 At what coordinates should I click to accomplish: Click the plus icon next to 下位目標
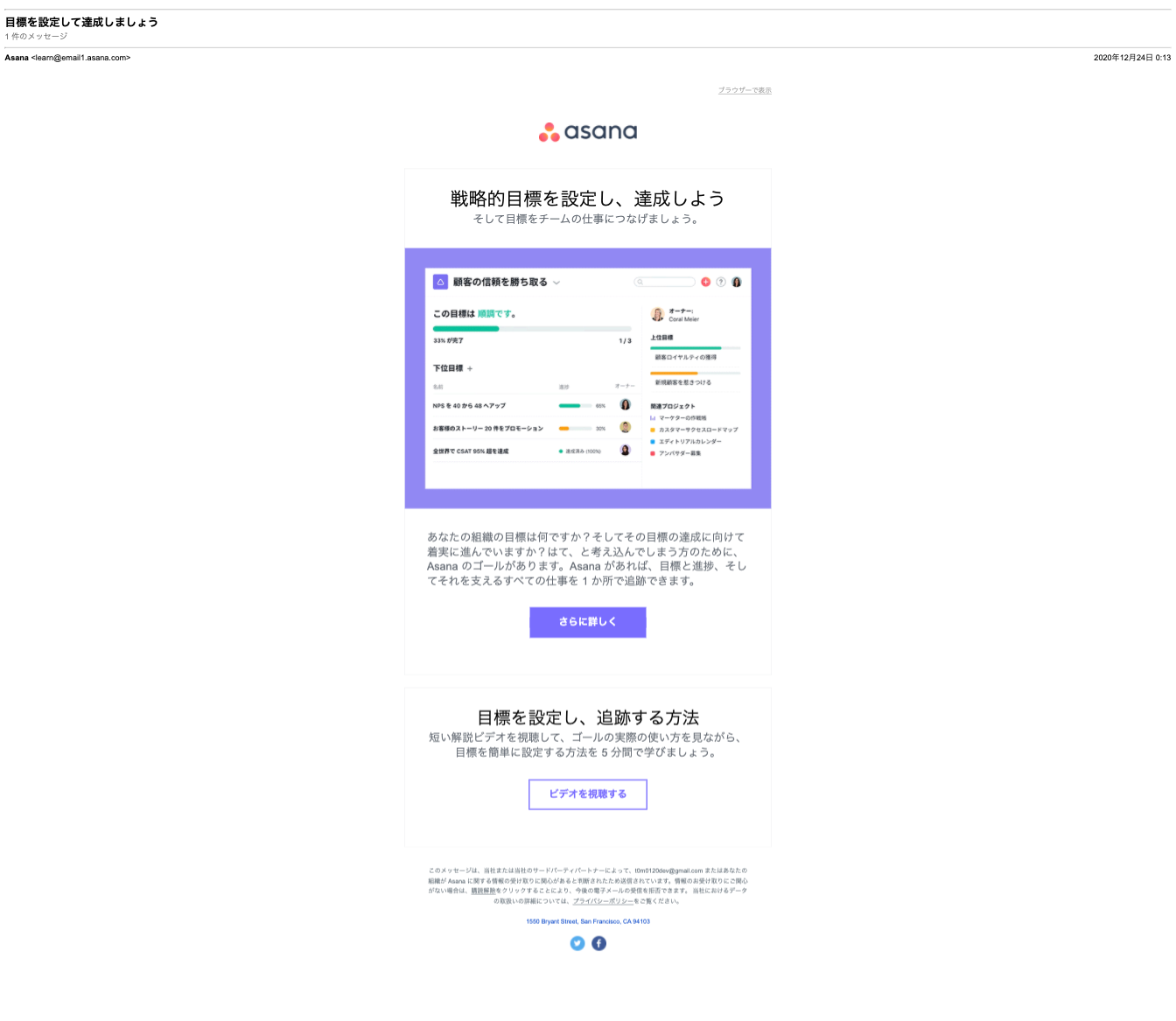tap(470, 368)
